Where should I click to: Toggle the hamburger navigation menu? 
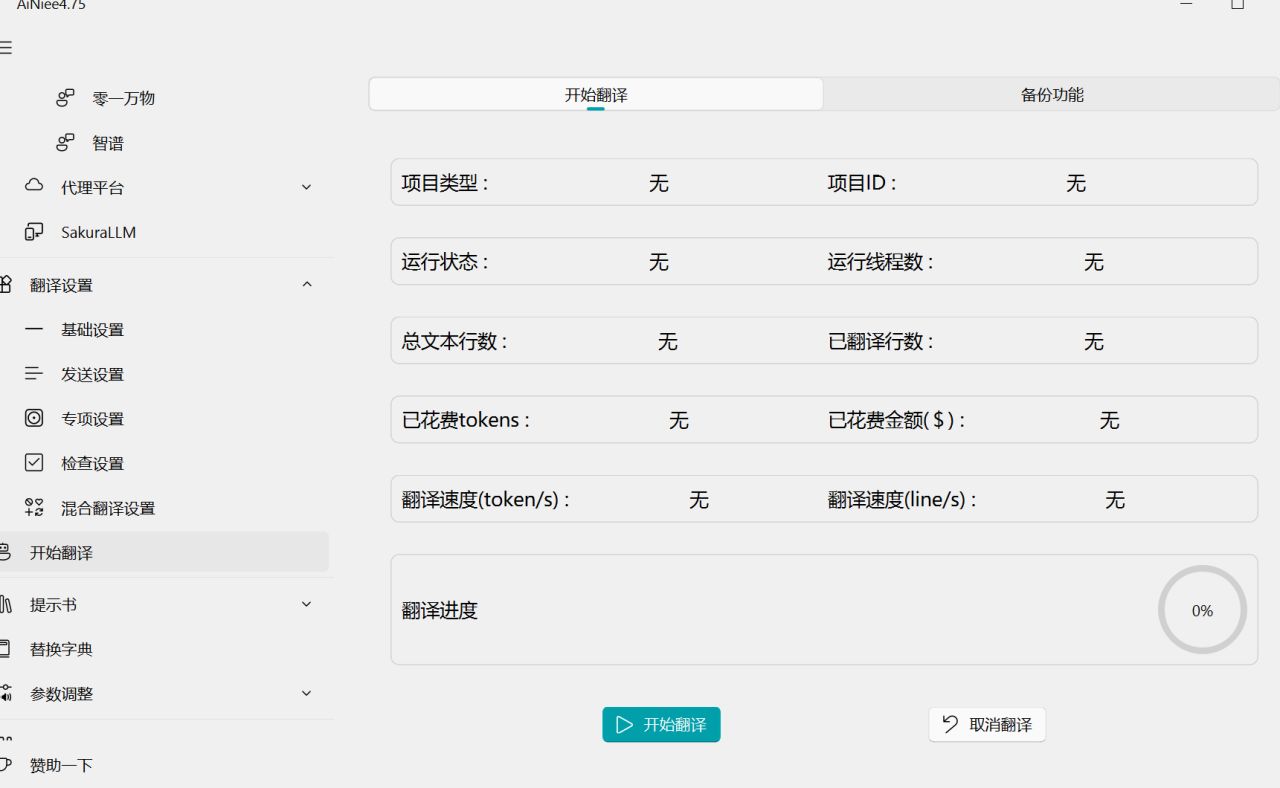[6, 48]
